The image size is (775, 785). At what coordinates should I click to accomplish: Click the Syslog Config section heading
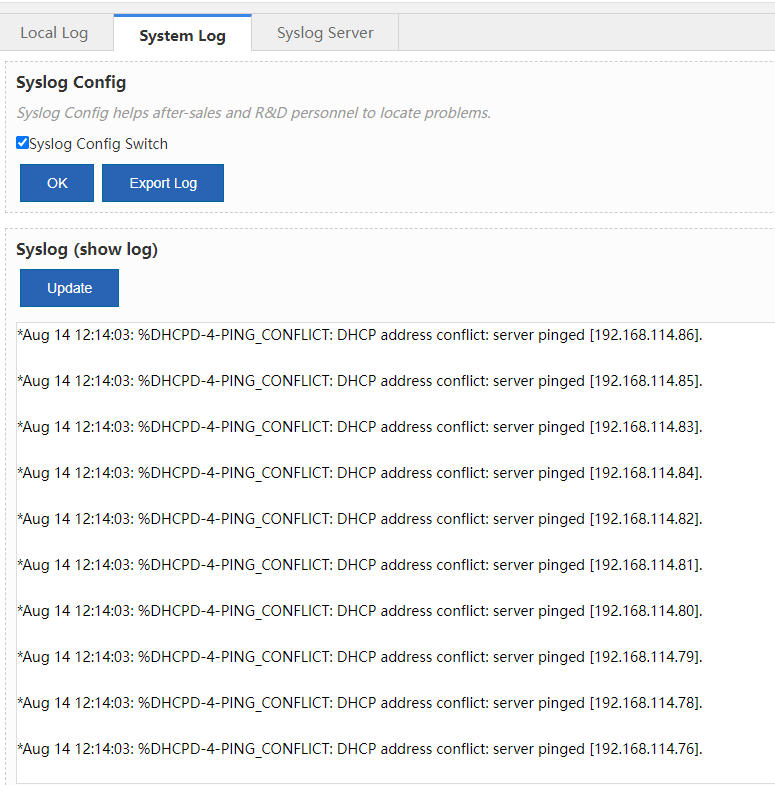click(x=71, y=82)
